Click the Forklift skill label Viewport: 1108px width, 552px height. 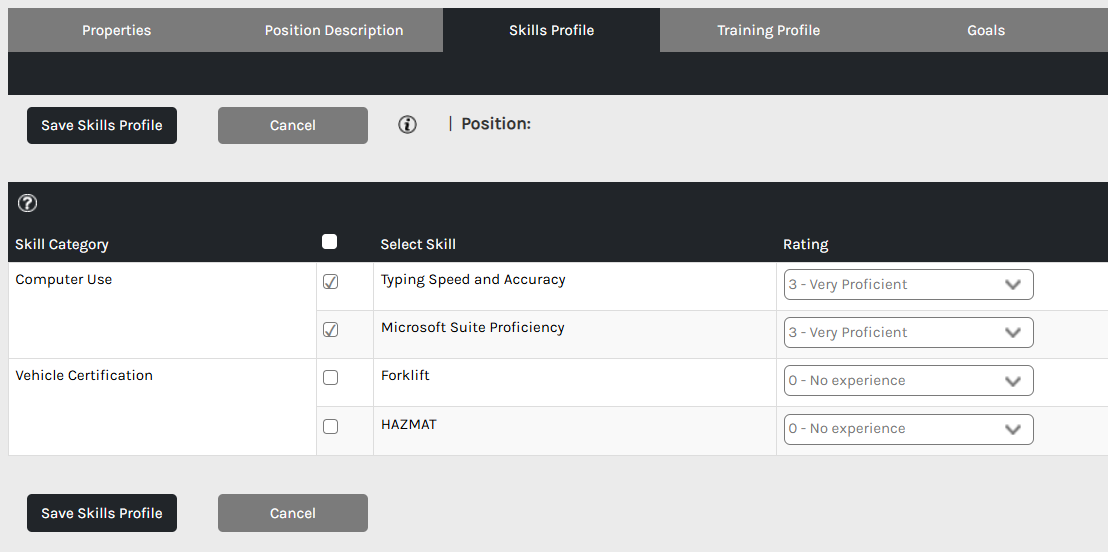tap(405, 375)
